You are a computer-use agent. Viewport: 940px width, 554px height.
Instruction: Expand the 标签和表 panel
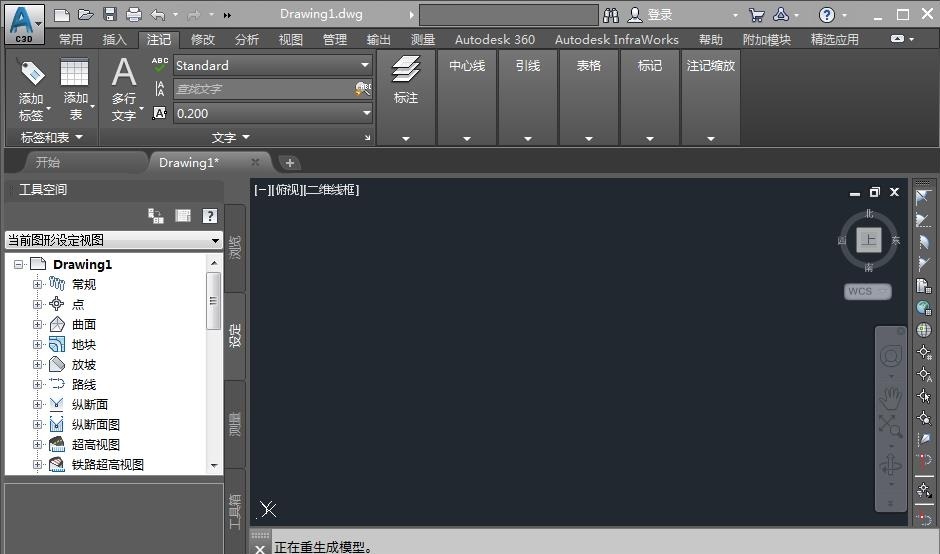(51, 137)
